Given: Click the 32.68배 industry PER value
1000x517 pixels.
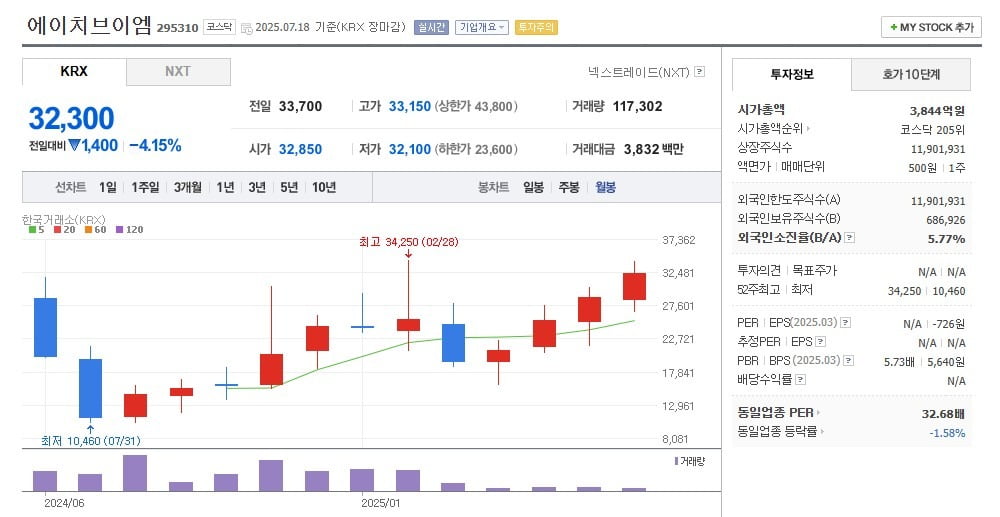Looking at the screenshot, I should pos(943,414).
